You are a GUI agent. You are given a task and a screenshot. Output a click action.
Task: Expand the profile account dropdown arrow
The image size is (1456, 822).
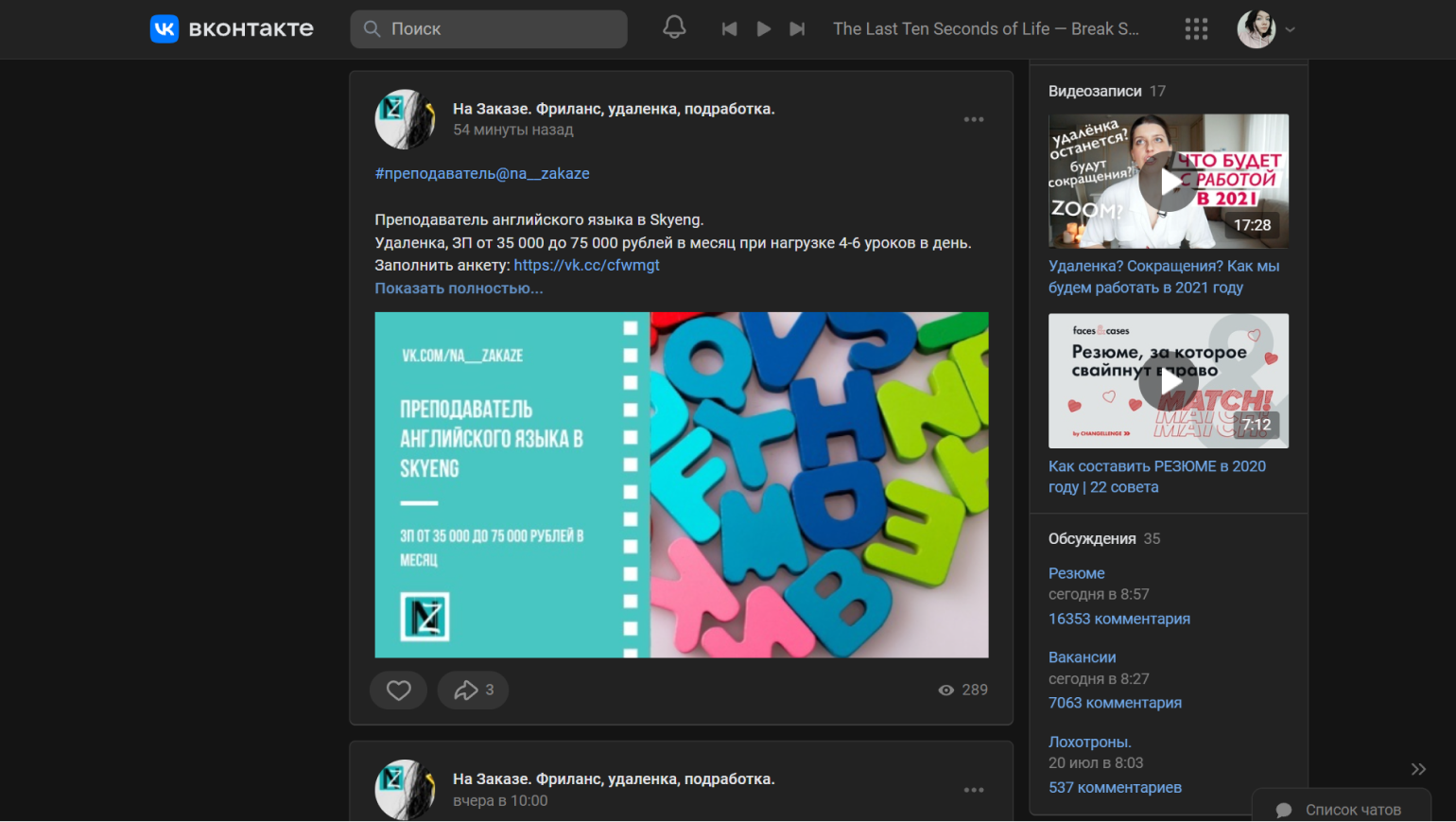click(1291, 29)
